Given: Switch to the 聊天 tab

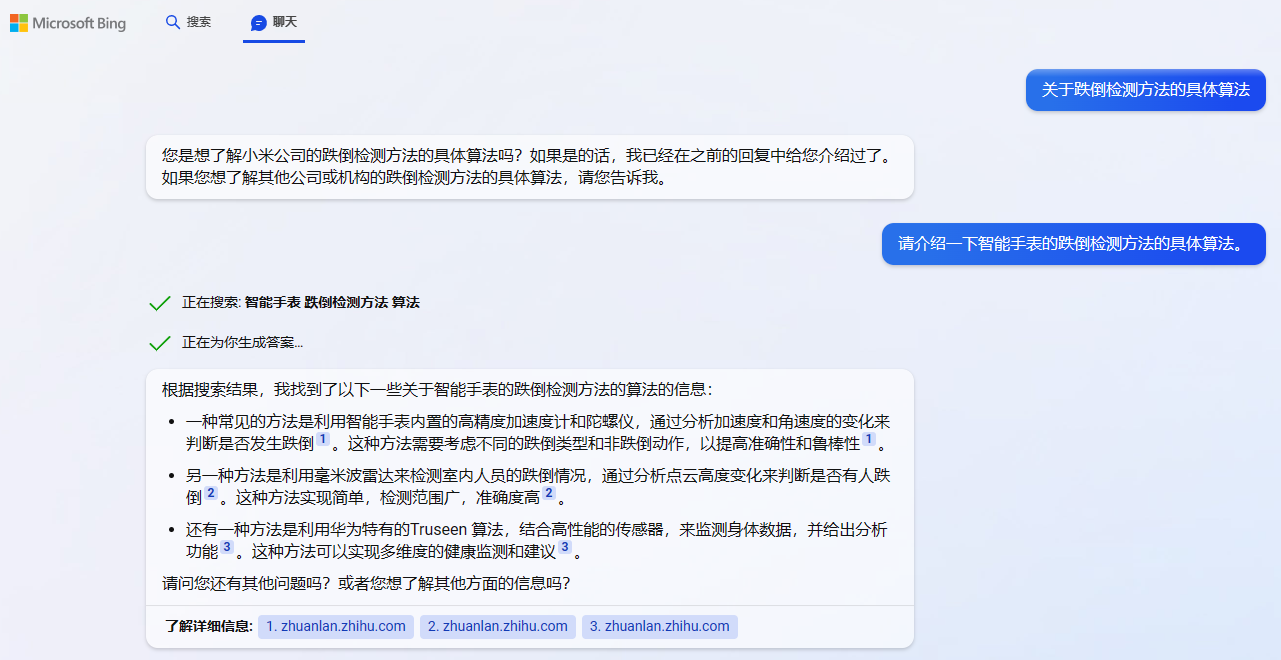Looking at the screenshot, I should tap(274, 21).
